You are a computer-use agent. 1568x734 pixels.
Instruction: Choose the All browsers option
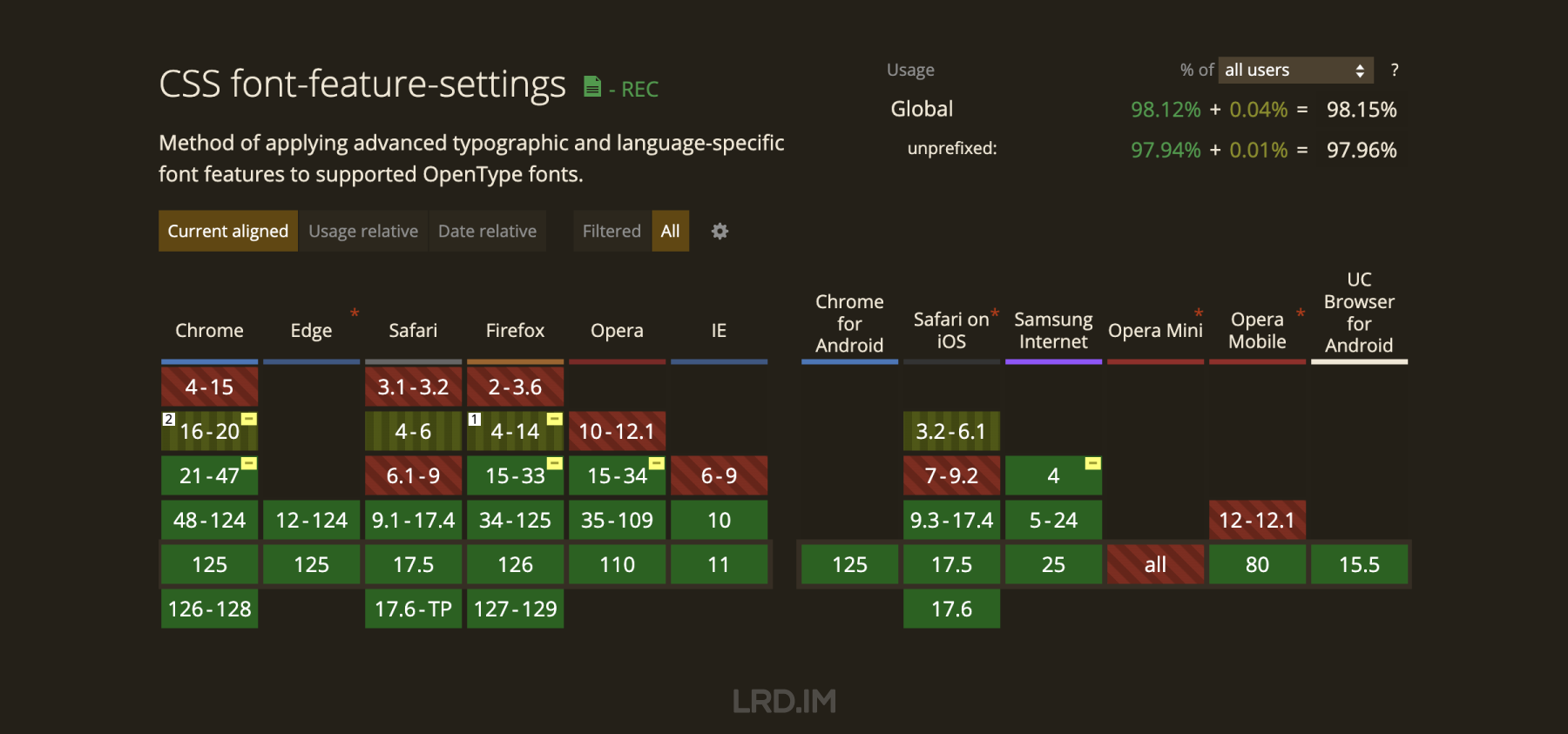click(x=670, y=231)
